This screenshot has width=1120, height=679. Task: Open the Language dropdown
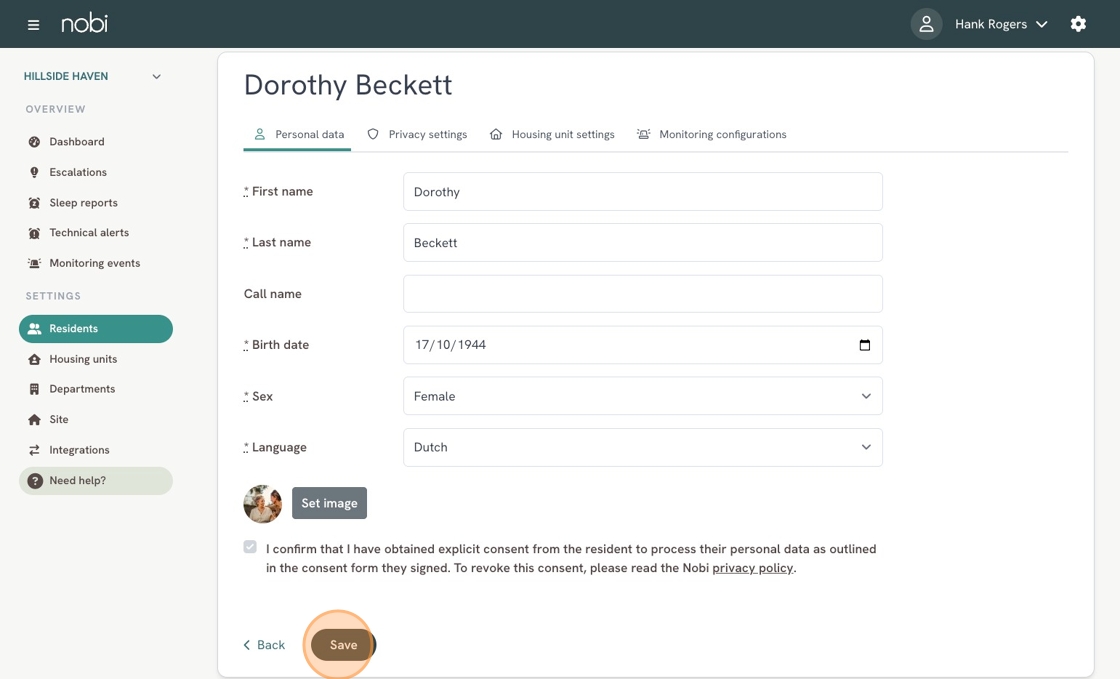[642, 447]
